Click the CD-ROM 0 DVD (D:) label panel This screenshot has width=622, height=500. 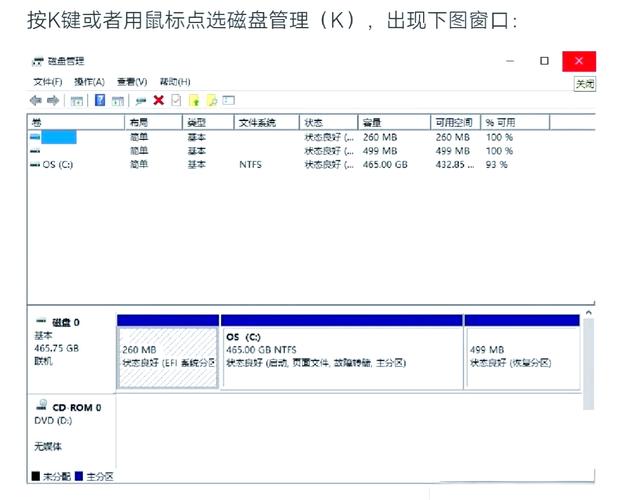72,431
